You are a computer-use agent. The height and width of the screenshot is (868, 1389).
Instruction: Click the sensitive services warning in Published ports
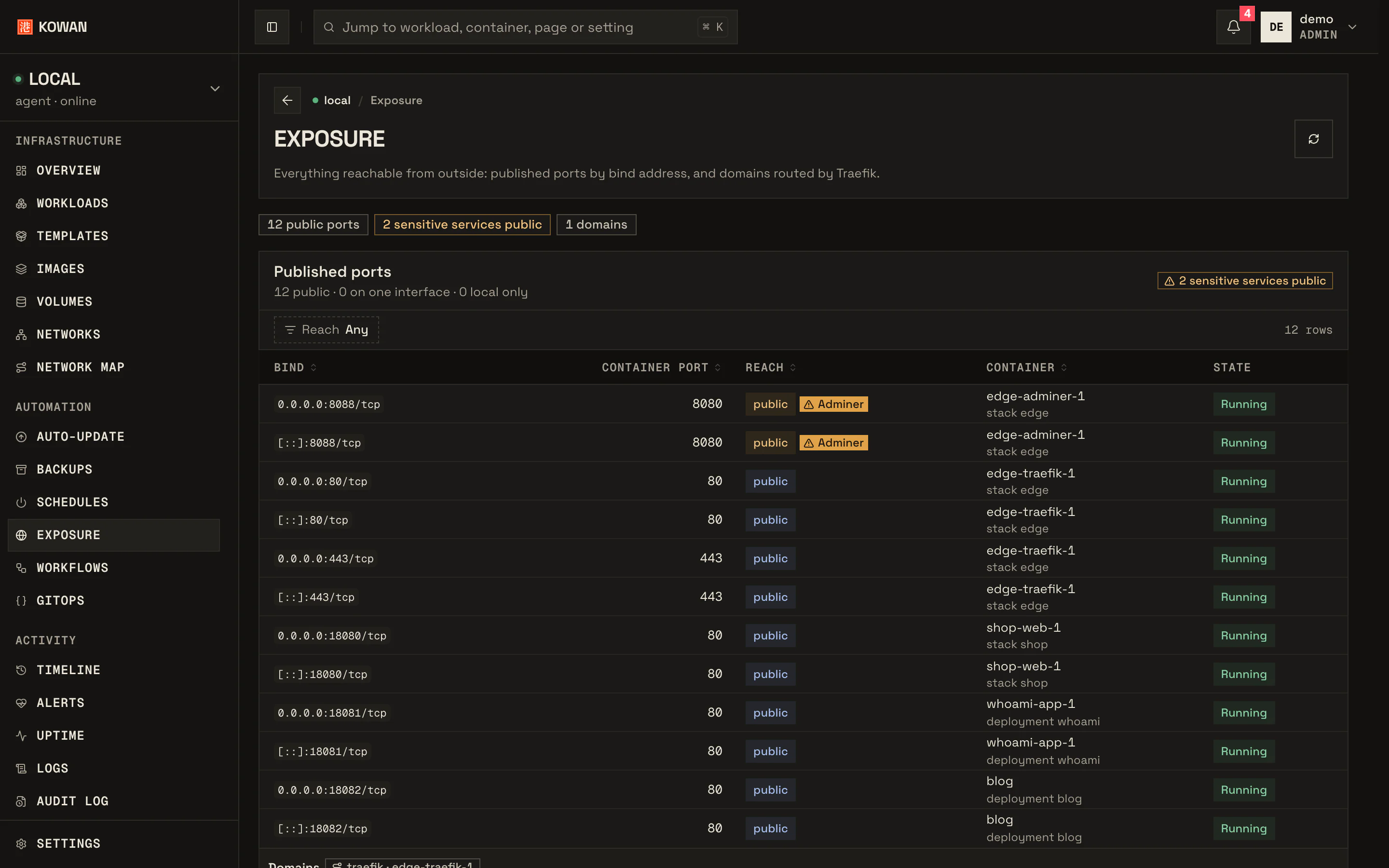click(x=1245, y=281)
